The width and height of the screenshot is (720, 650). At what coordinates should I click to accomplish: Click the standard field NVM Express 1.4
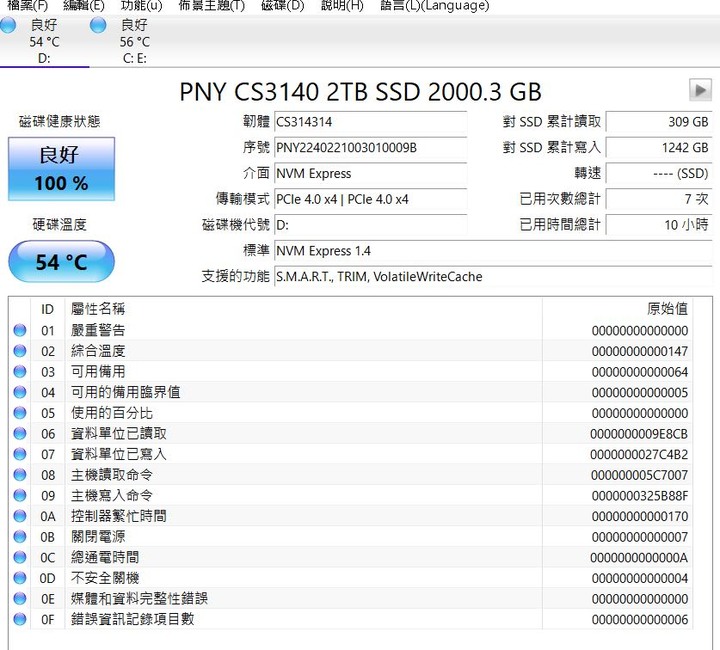(493, 251)
